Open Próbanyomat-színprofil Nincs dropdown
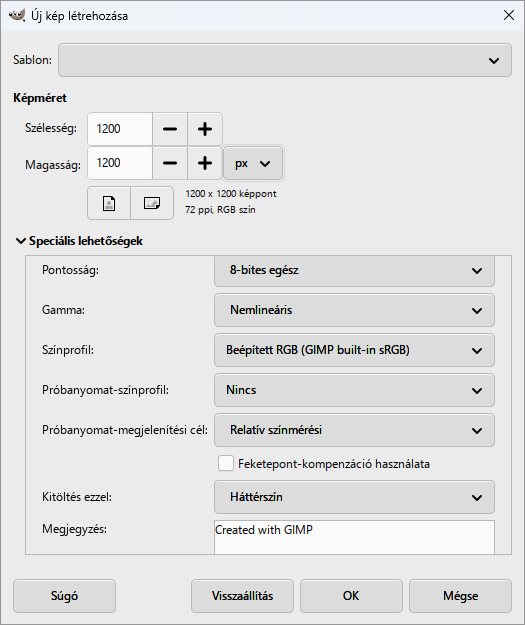This screenshot has height=625, width=525. point(354,390)
